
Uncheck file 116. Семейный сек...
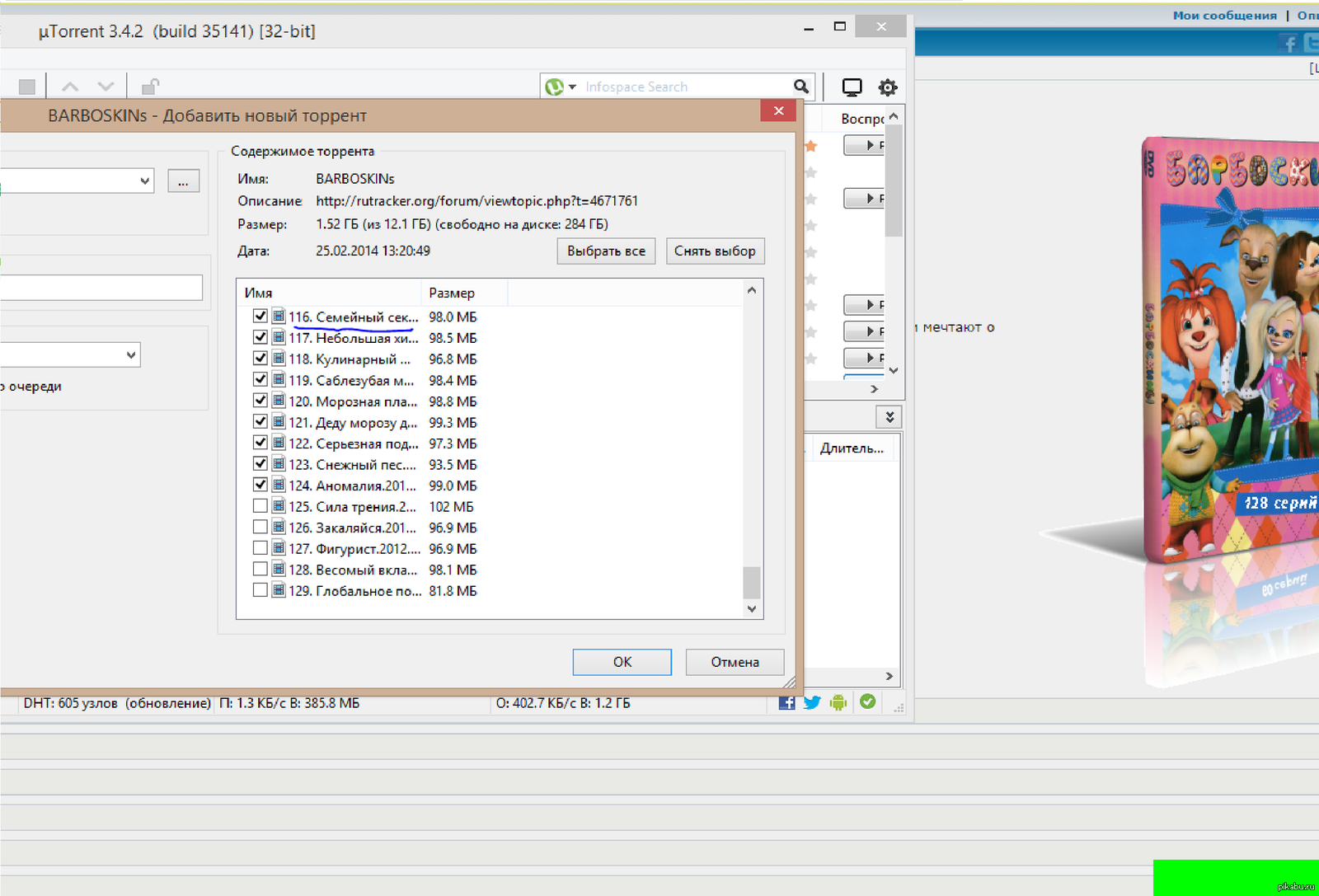click(x=260, y=316)
